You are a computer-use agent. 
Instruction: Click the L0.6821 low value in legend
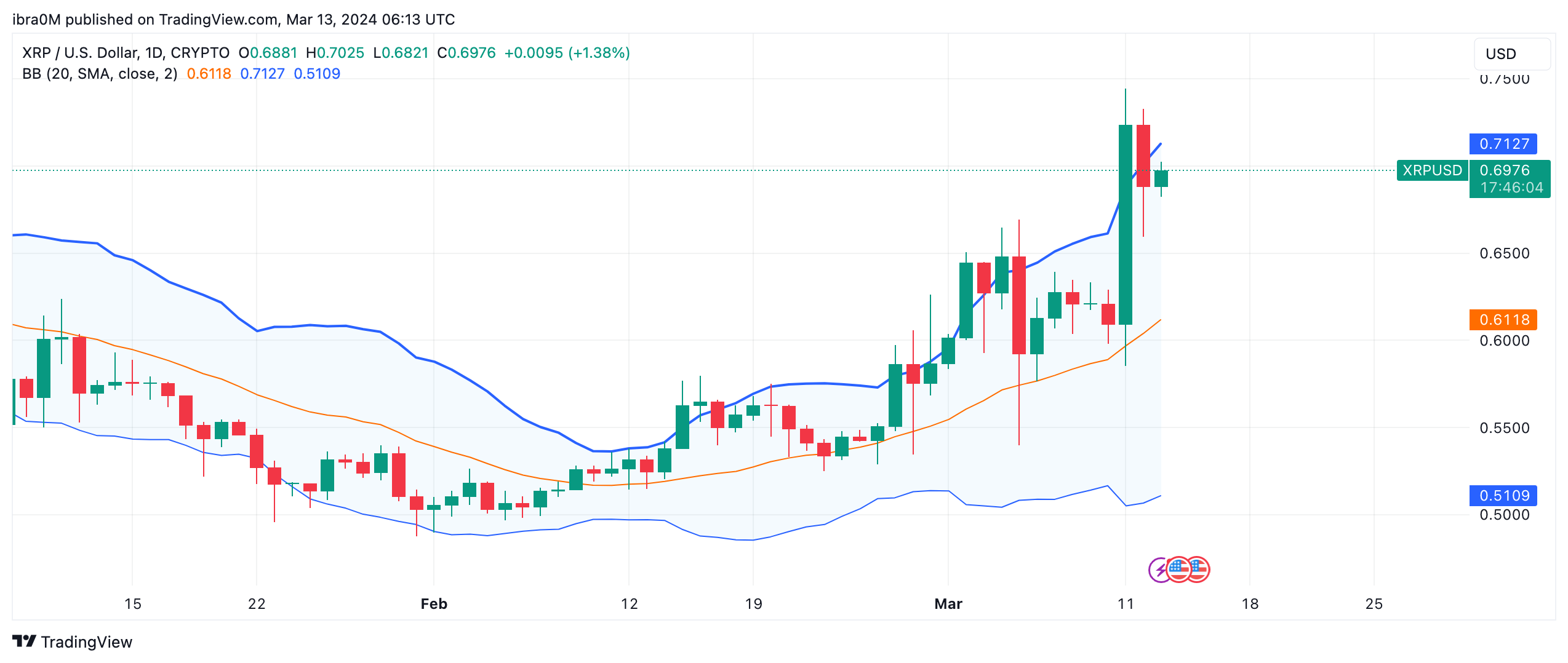(401, 53)
